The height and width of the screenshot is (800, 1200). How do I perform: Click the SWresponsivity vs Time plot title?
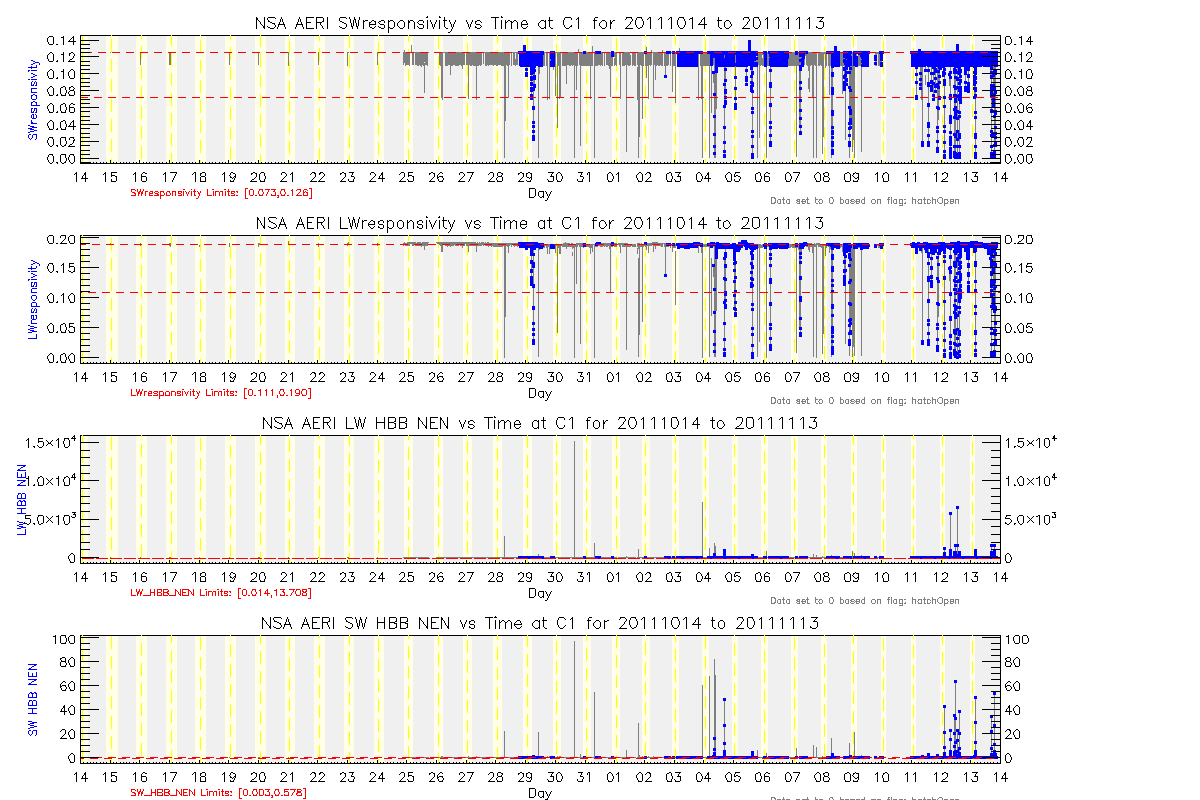coord(539,24)
